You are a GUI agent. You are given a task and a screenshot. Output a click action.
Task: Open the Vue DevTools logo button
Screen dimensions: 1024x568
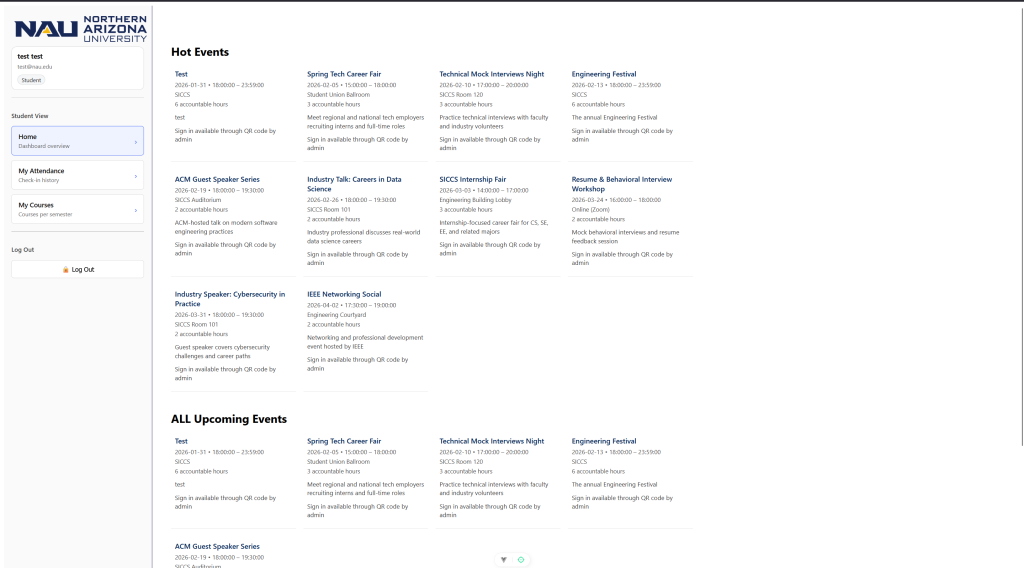(x=504, y=560)
